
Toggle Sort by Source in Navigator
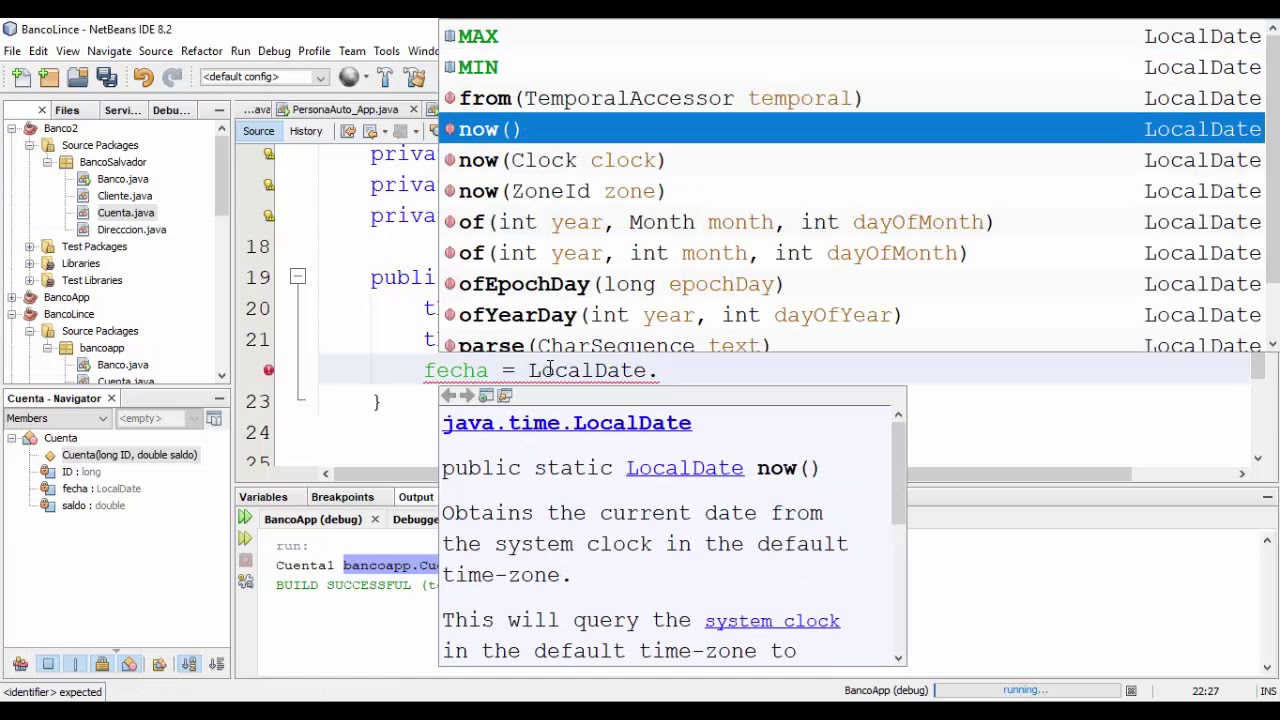point(216,664)
